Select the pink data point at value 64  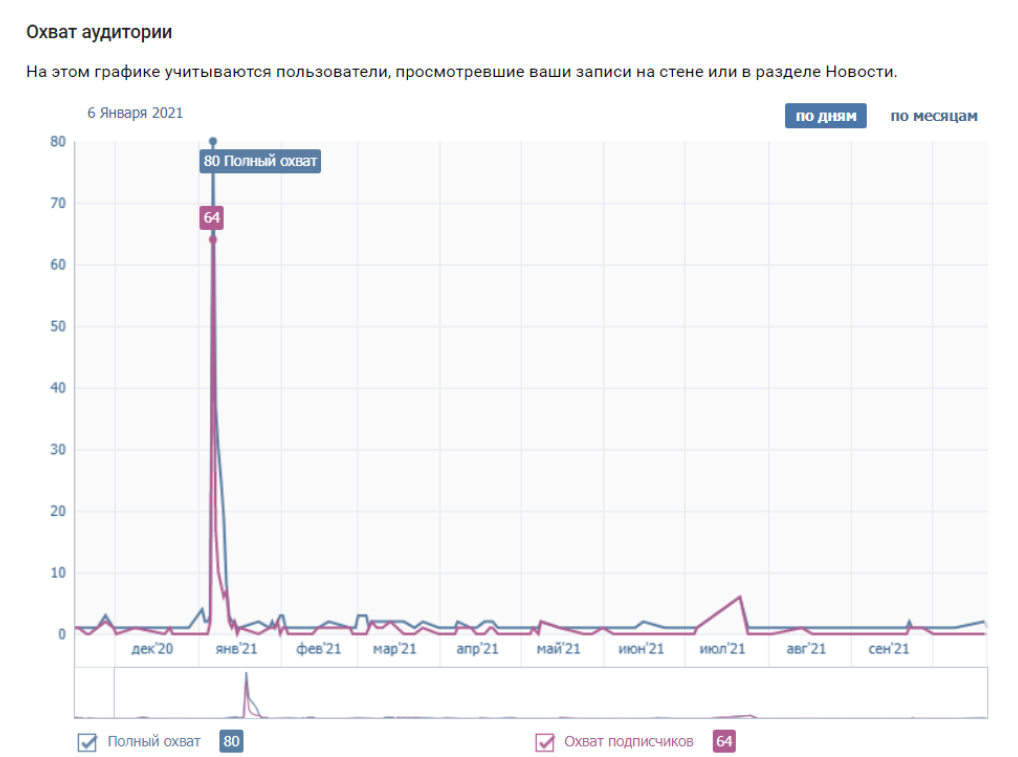tap(212, 239)
